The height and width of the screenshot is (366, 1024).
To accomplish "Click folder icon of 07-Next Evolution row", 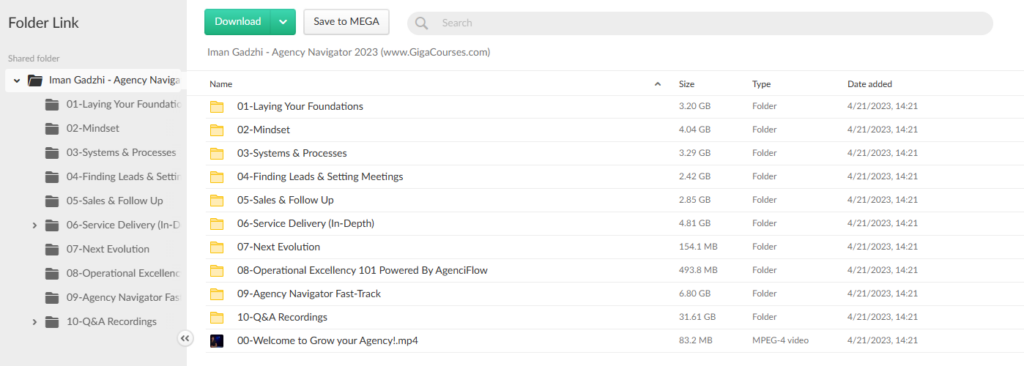I will point(217,248).
